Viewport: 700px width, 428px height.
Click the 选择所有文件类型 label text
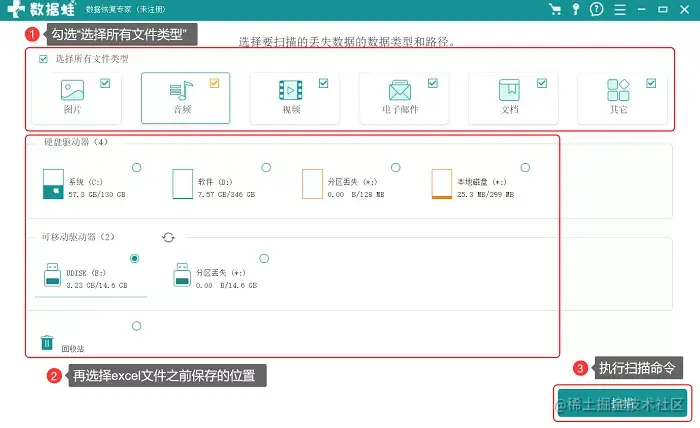[x=92, y=59]
